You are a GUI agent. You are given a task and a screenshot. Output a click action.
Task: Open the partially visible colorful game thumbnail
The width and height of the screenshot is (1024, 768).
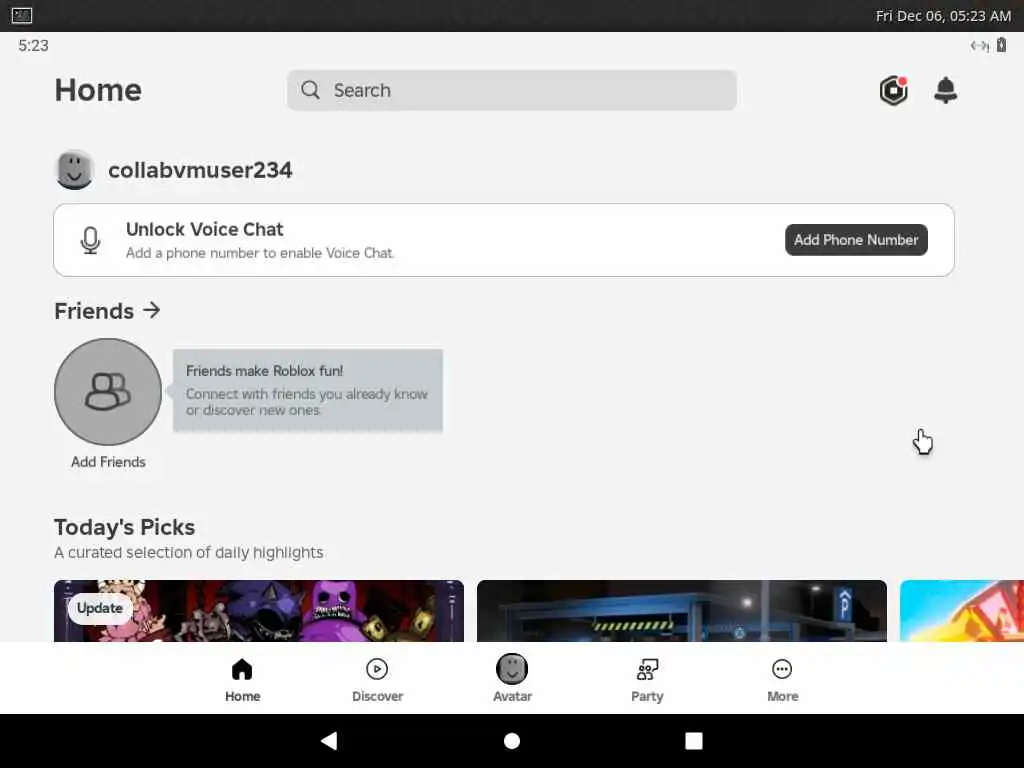961,611
